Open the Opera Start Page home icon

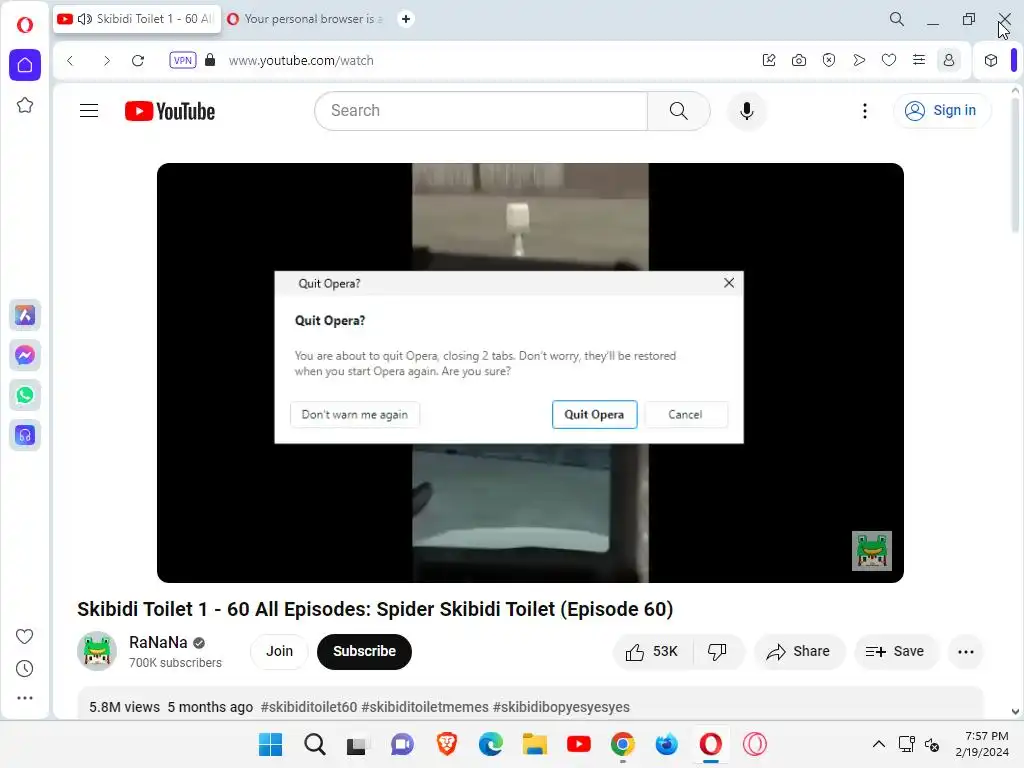pos(25,65)
